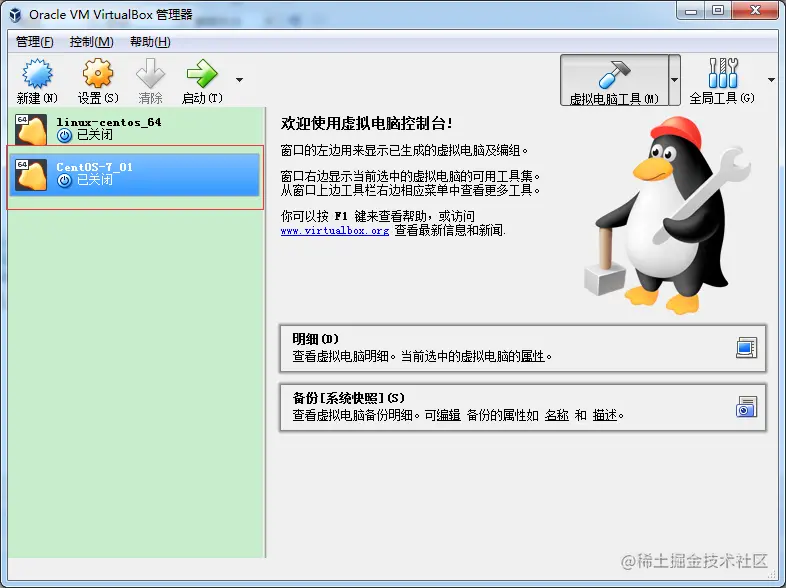Open the 控制(M) menu

point(91,42)
